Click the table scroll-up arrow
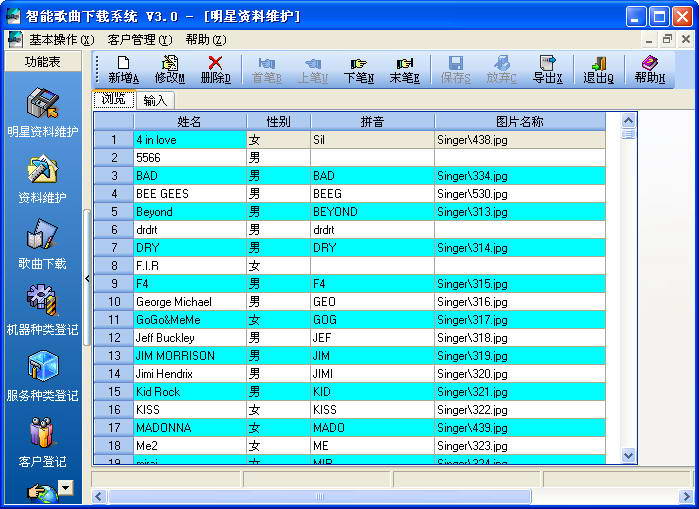This screenshot has height=509, width=699. [x=629, y=120]
